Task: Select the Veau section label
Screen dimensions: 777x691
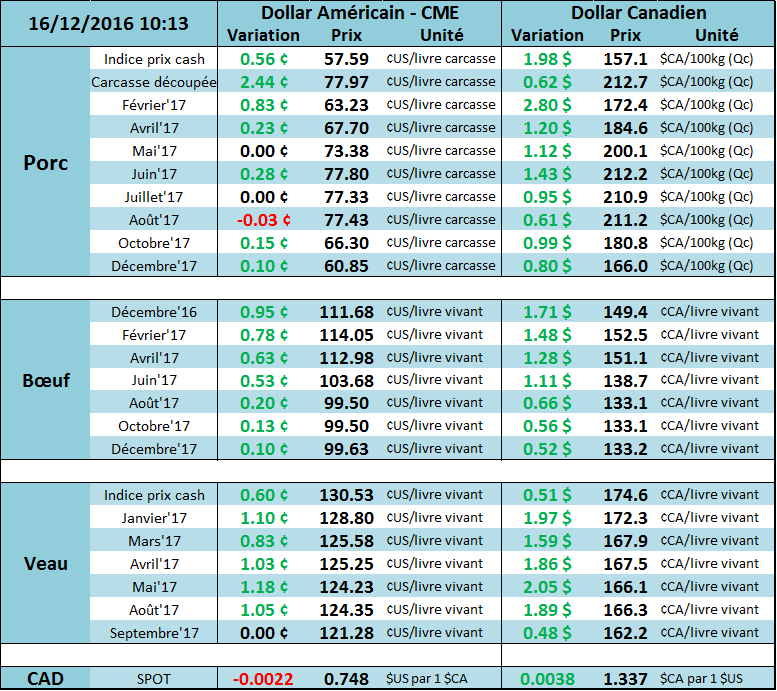Action: point(45,563)
